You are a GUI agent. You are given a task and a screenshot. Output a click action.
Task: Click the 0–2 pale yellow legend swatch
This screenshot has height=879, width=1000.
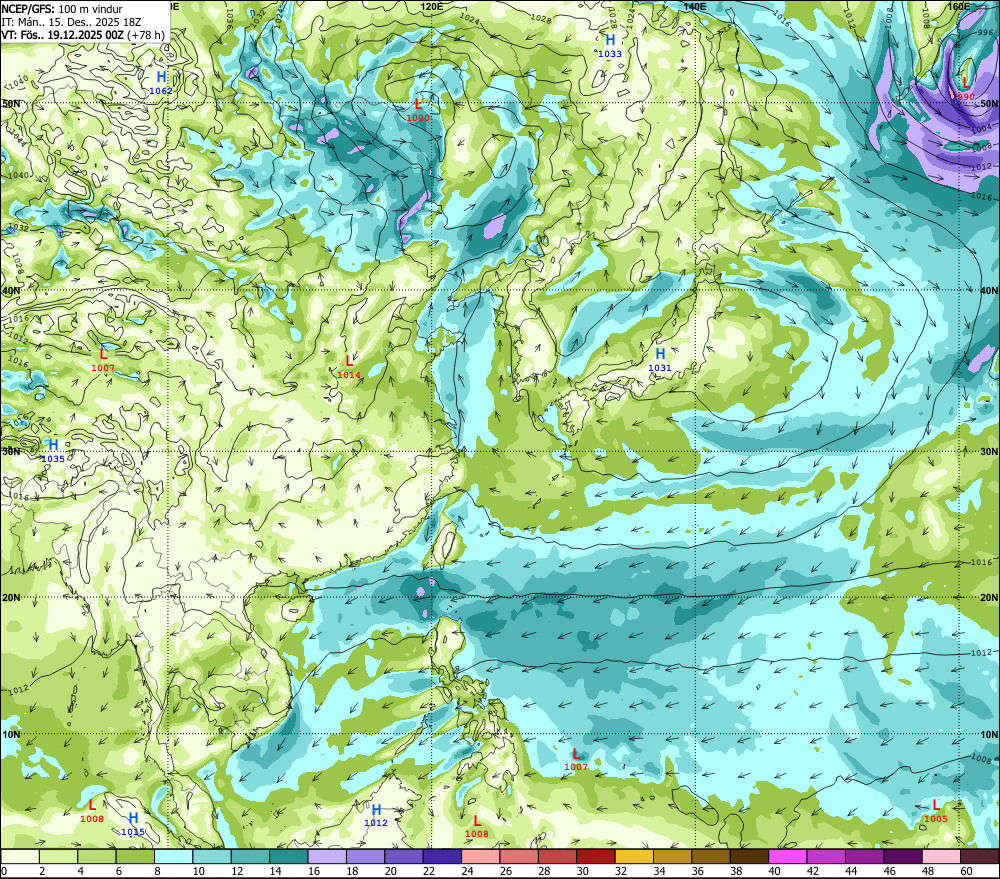tap(20, 857)
